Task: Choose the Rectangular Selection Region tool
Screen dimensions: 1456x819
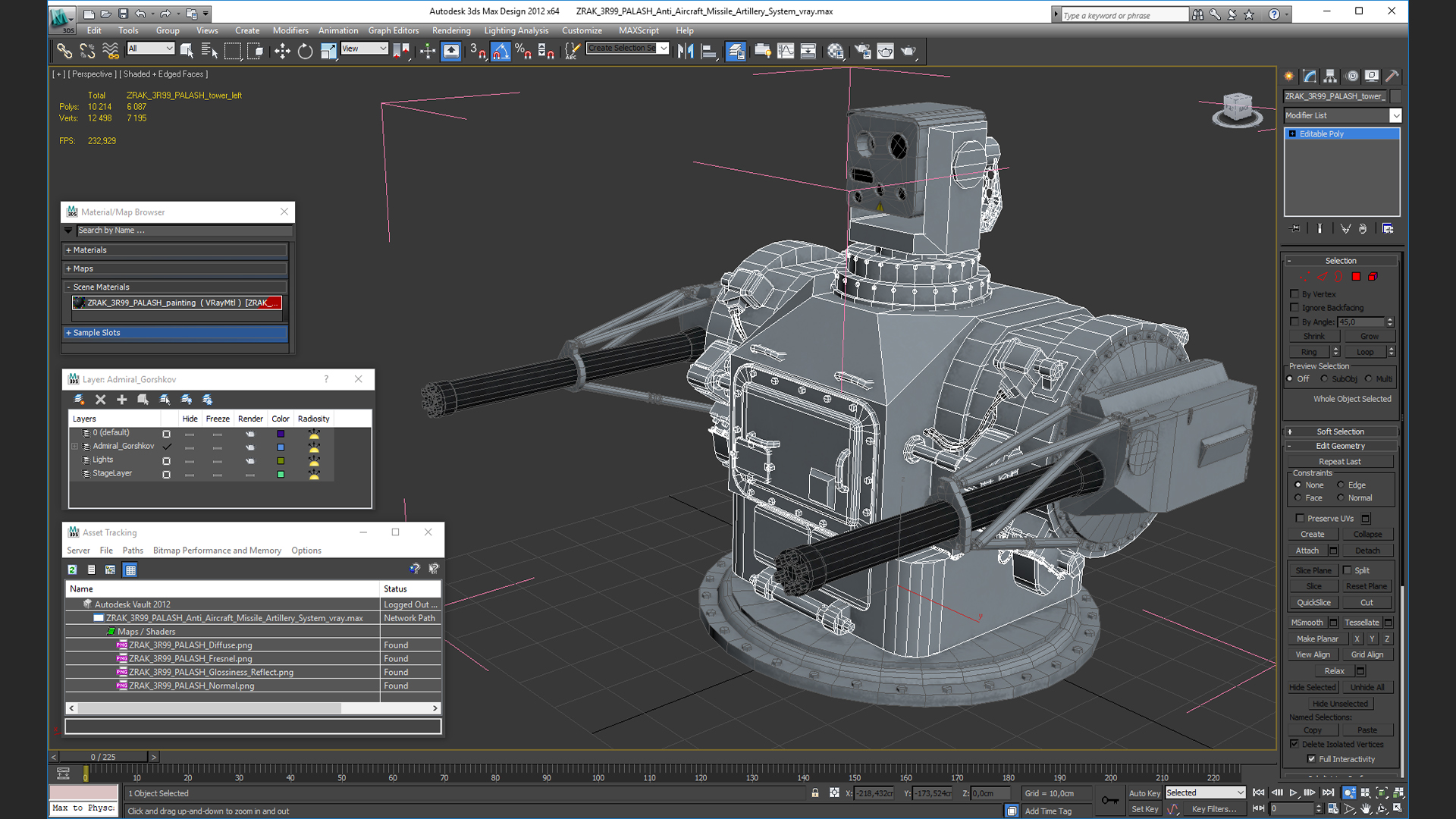Action: (x=233, y=51)
